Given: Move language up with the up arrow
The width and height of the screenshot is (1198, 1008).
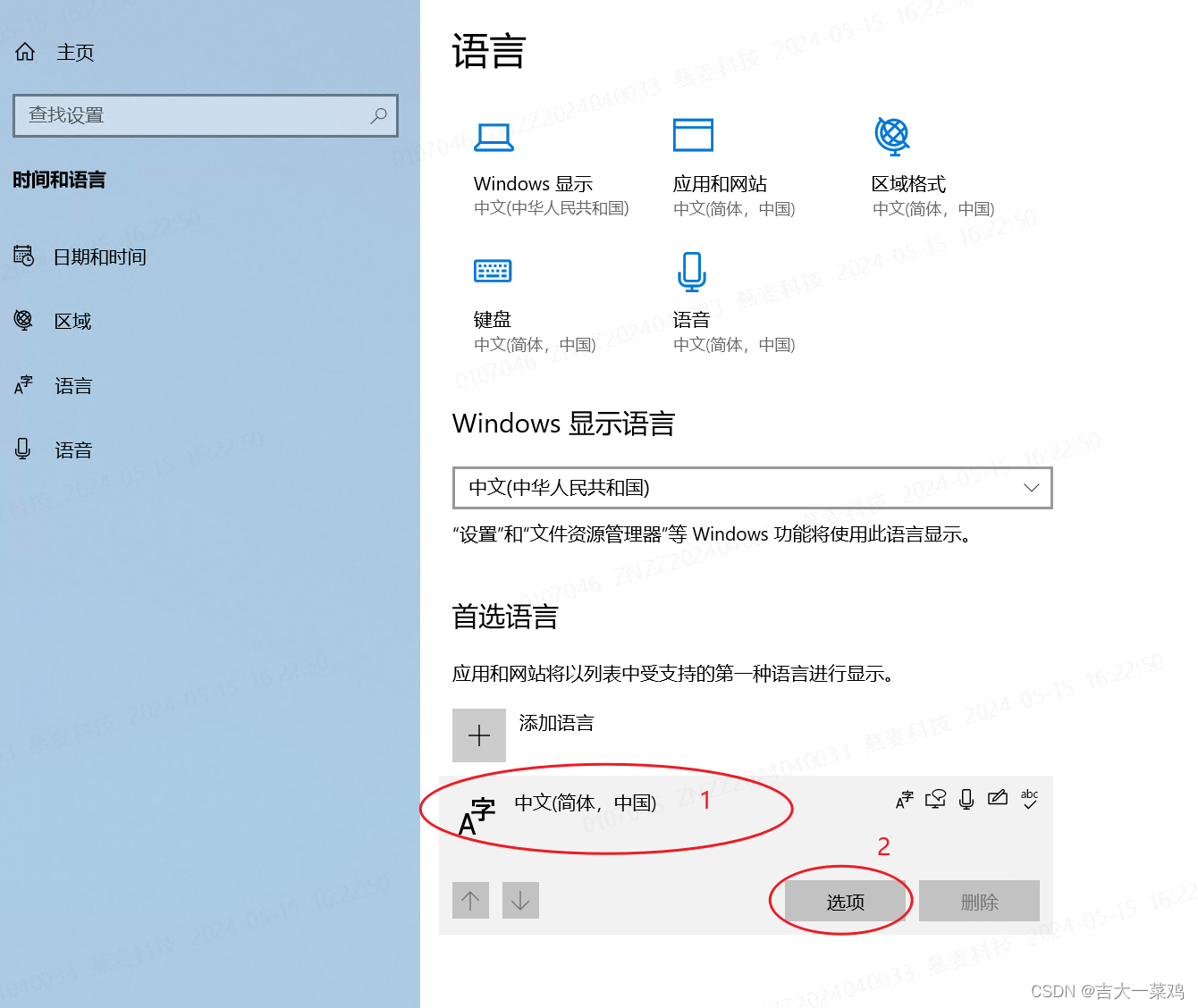Looking at the screenshot, I should coord(470,900).
